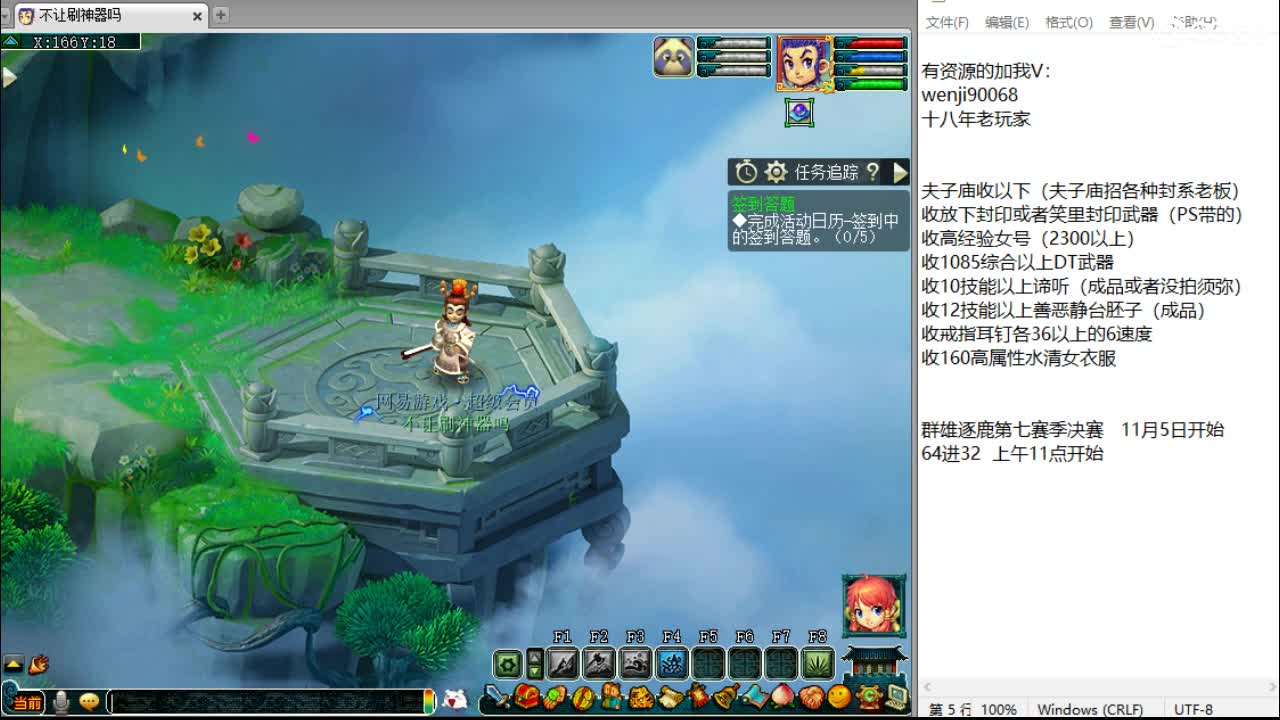
Task: Click the panda pet portrait
Action: (673, 57)
